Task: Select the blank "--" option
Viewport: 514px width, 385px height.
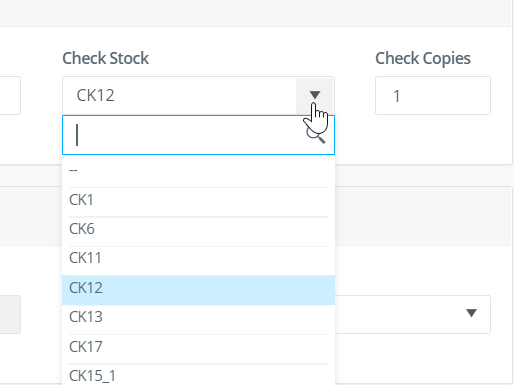Action: click(198, 171)
